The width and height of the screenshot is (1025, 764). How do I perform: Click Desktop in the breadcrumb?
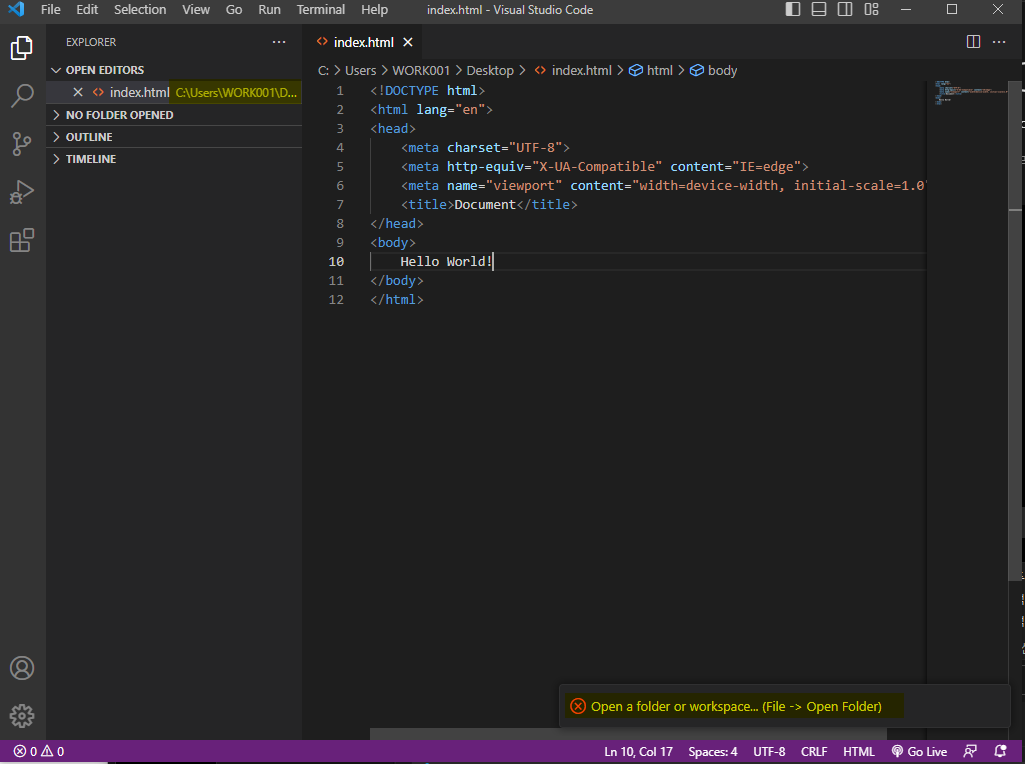point(490,70)
